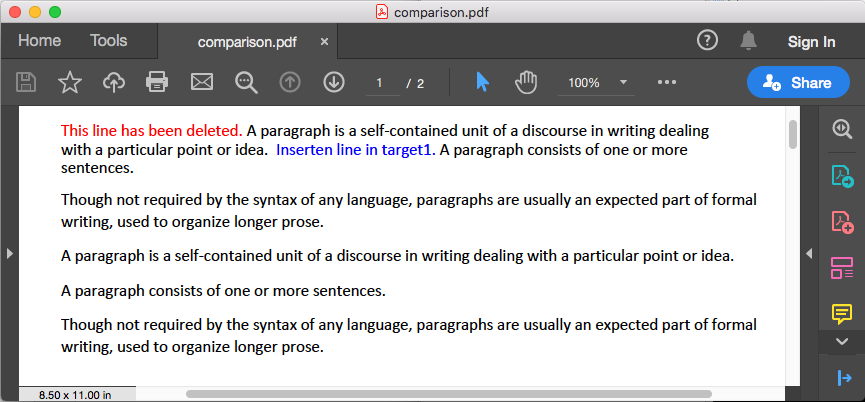
Task: Collapse the right tools pane
Action: pos(808,254)
